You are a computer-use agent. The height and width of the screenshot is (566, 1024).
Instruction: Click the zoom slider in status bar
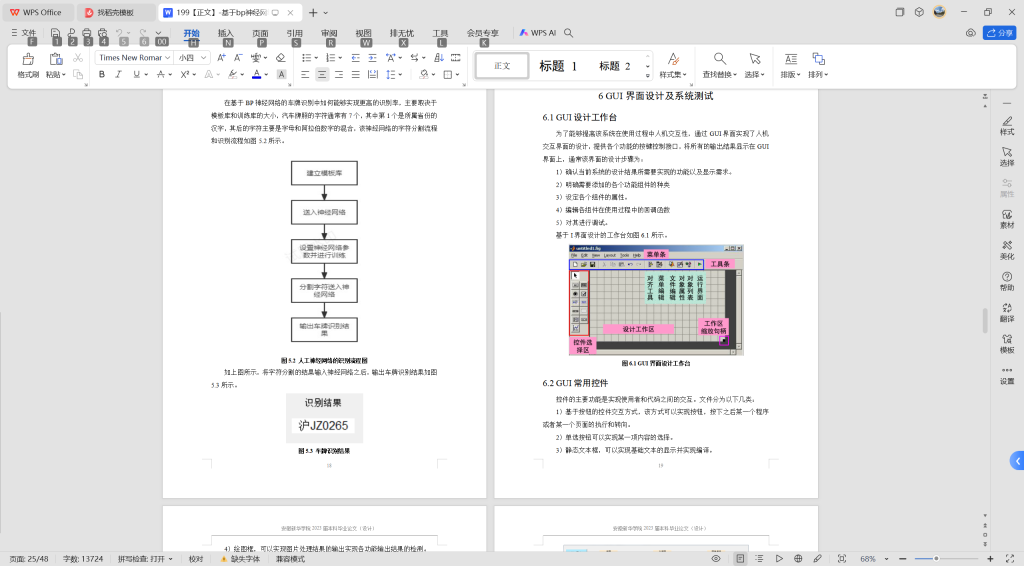click(936, 559)
